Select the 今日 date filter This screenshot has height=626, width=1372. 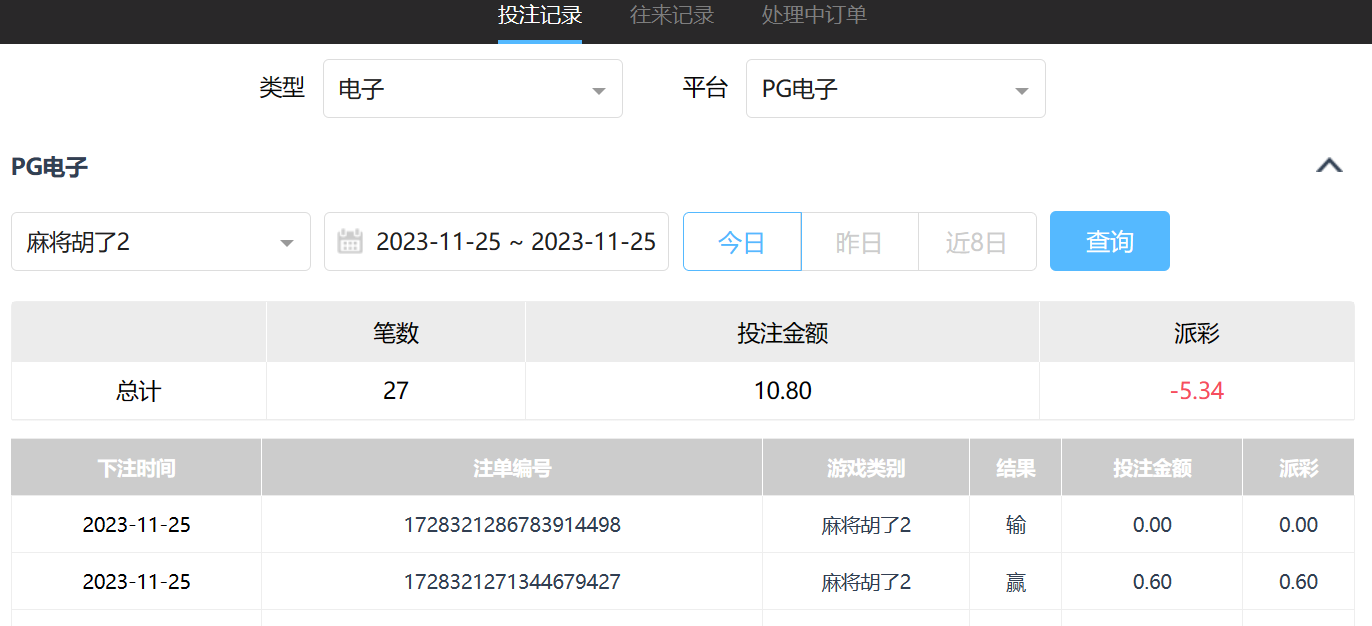pyautogui.click(x=742, y=242)
